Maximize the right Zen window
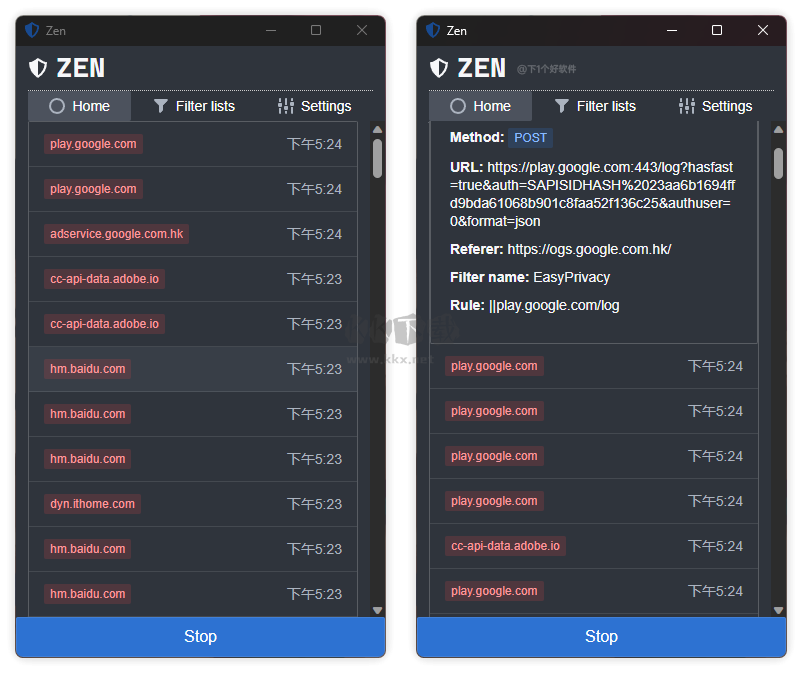The height and width of the screenshot is (673, 802). point(717,31)
